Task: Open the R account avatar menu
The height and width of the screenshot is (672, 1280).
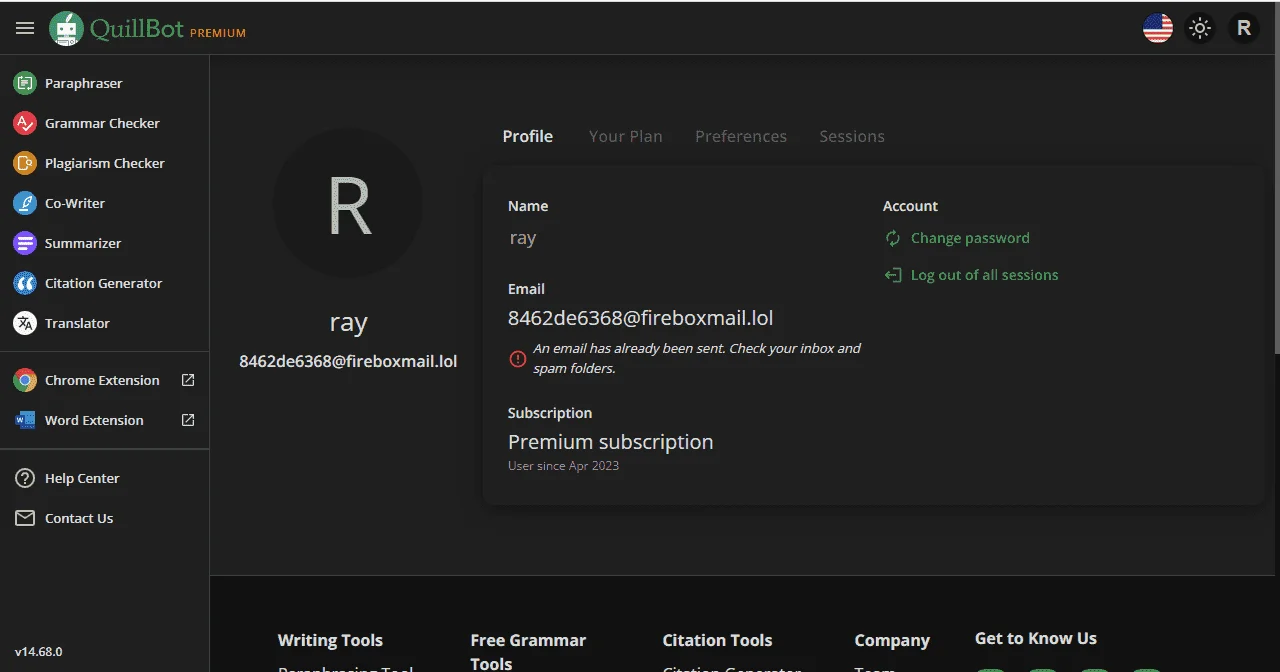Action: tap(1244, 28)
